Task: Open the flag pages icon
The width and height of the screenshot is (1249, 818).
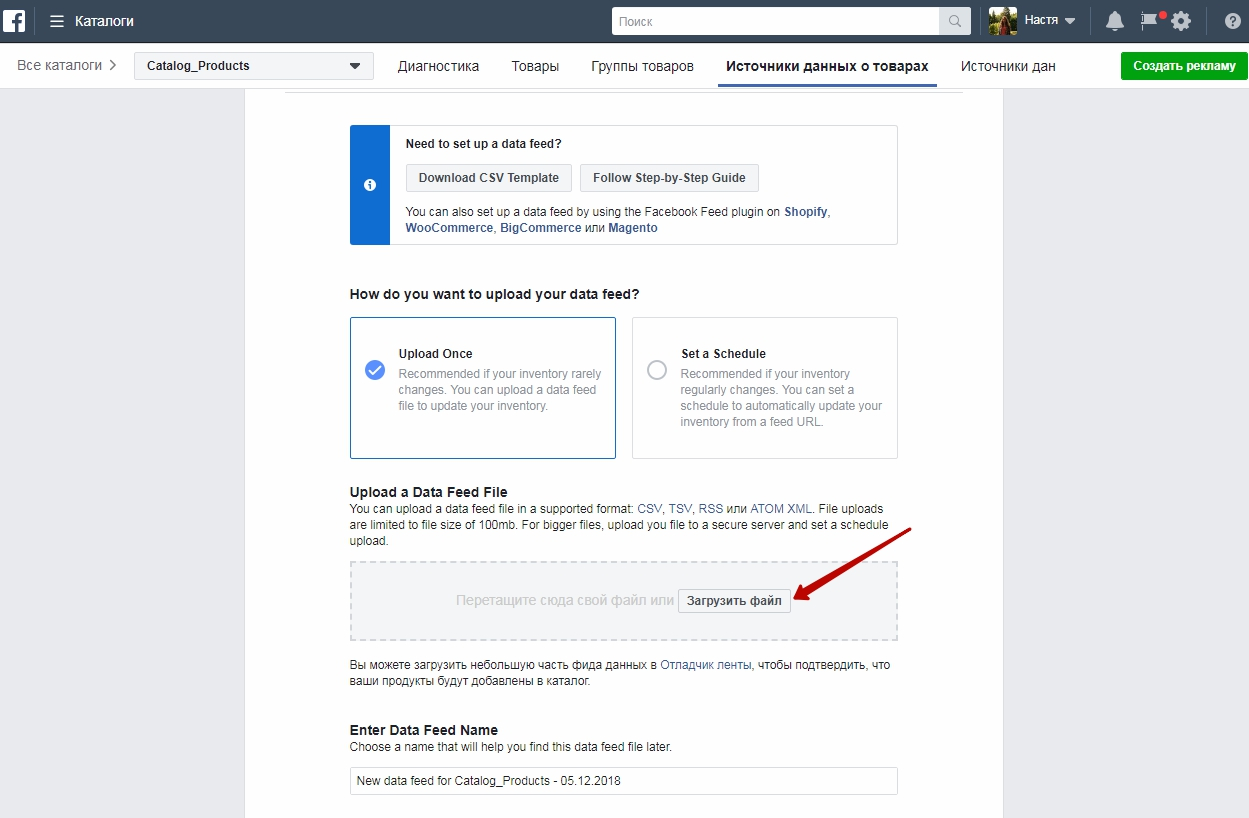Action: tap(1150, 21)
